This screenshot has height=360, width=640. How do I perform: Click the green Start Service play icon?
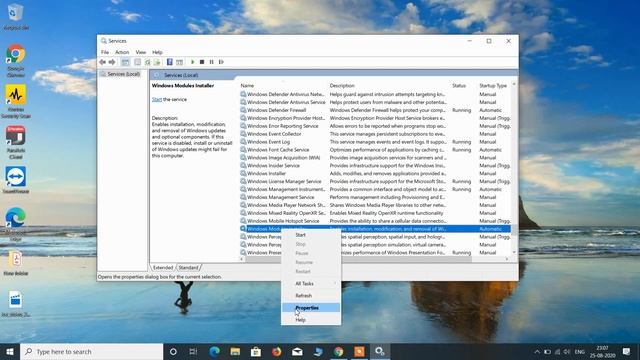coord(193,62)
